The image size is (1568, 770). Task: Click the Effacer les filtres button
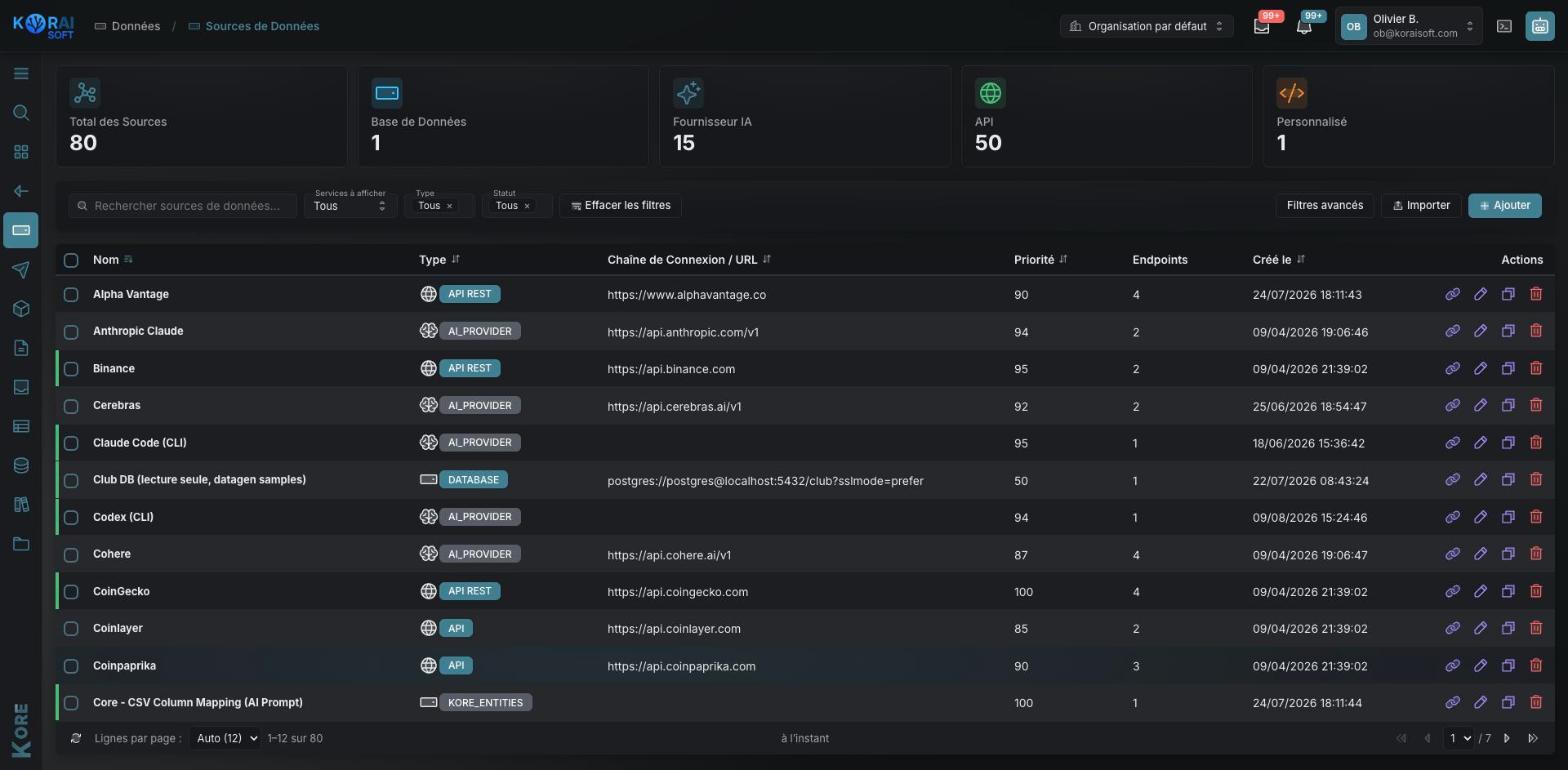(x=620, y=205)
